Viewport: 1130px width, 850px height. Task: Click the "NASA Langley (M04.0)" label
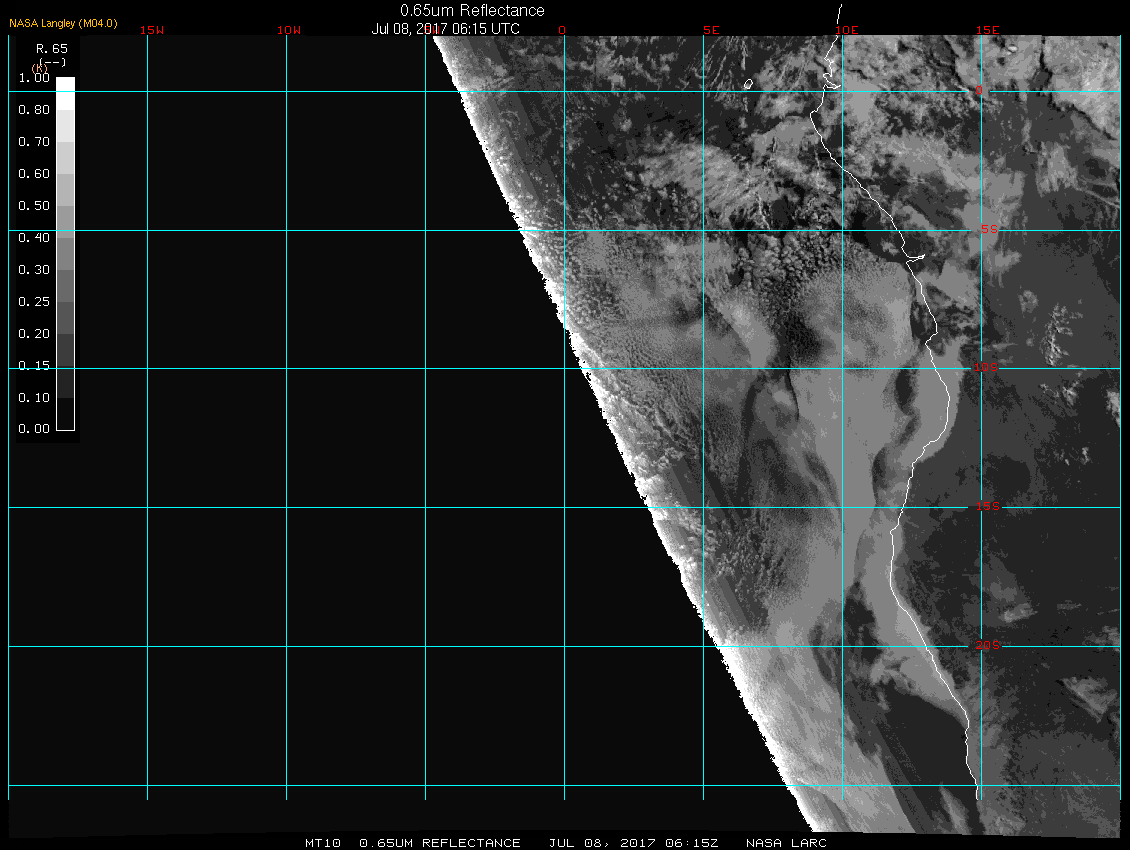[63, 23]
